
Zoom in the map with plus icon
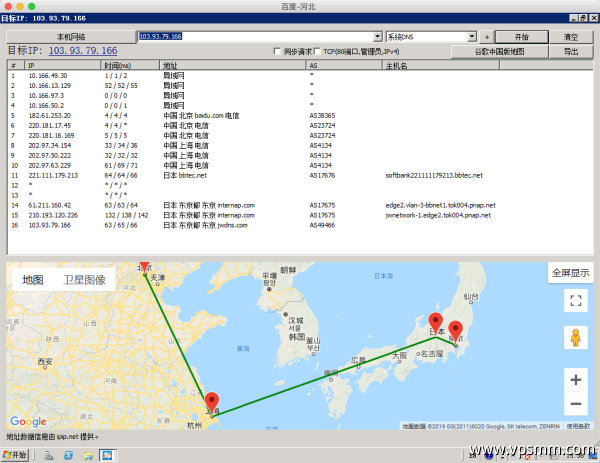(576, 380)
